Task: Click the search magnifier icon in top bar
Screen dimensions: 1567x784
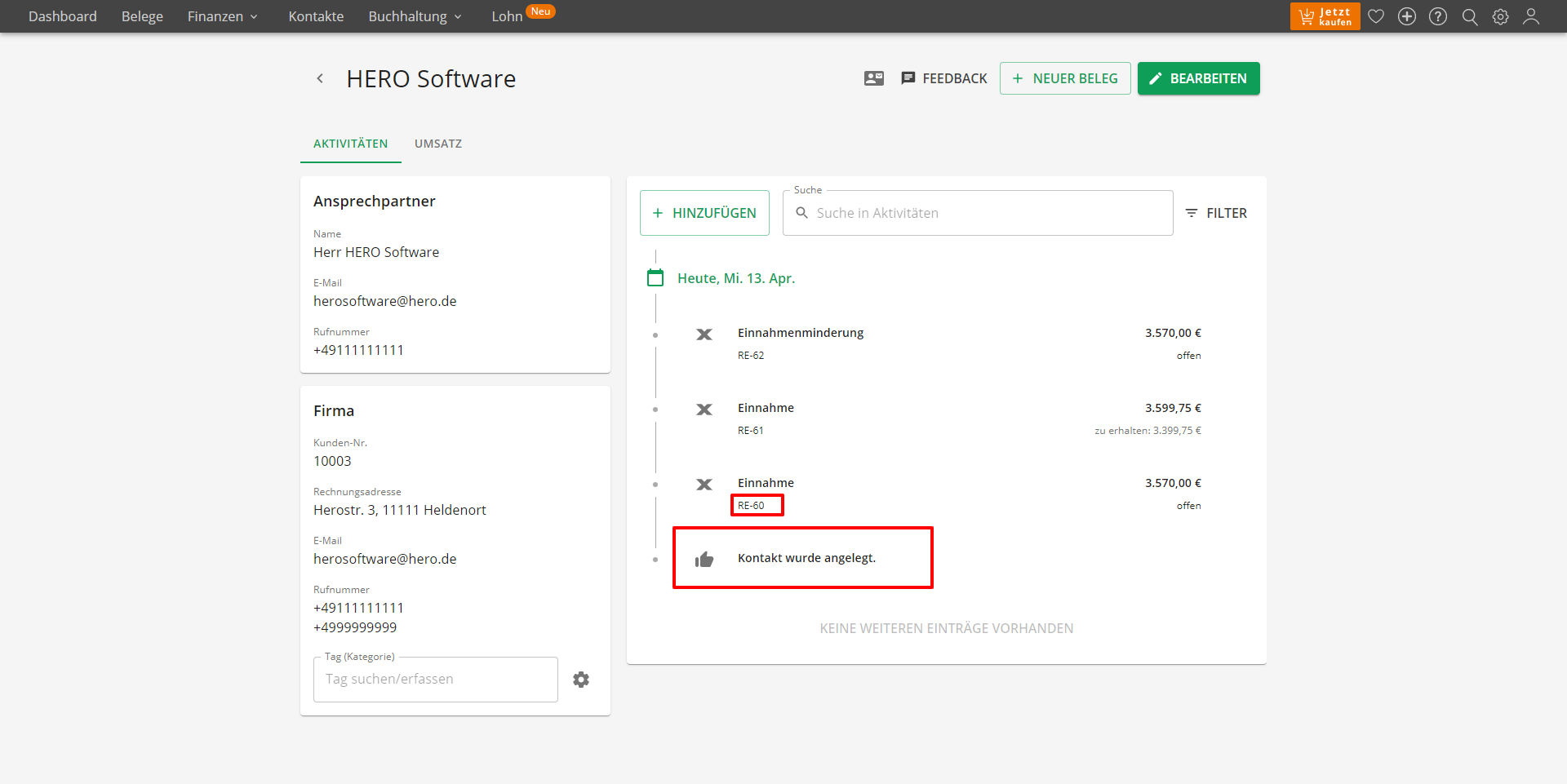Action: [1470, 16]
